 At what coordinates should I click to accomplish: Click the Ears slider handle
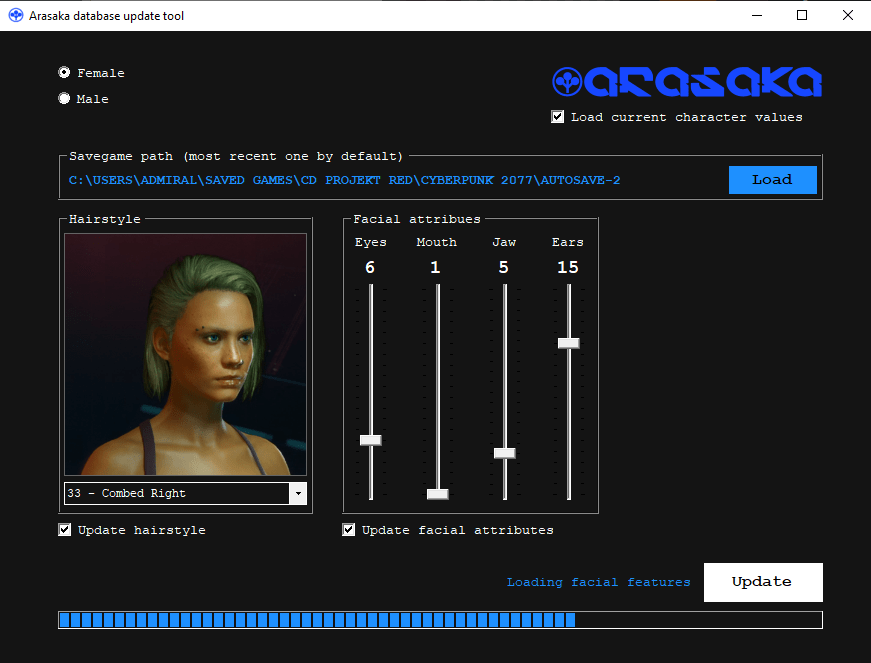click(568, 343)
